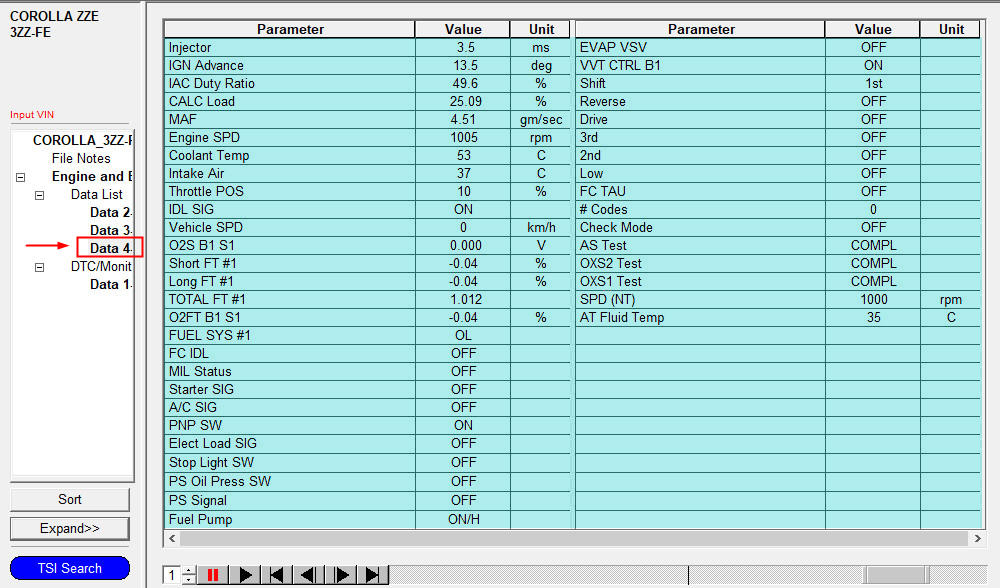The image size is (1000, 588).
Task: Step one frame forward
Action: 341,575
